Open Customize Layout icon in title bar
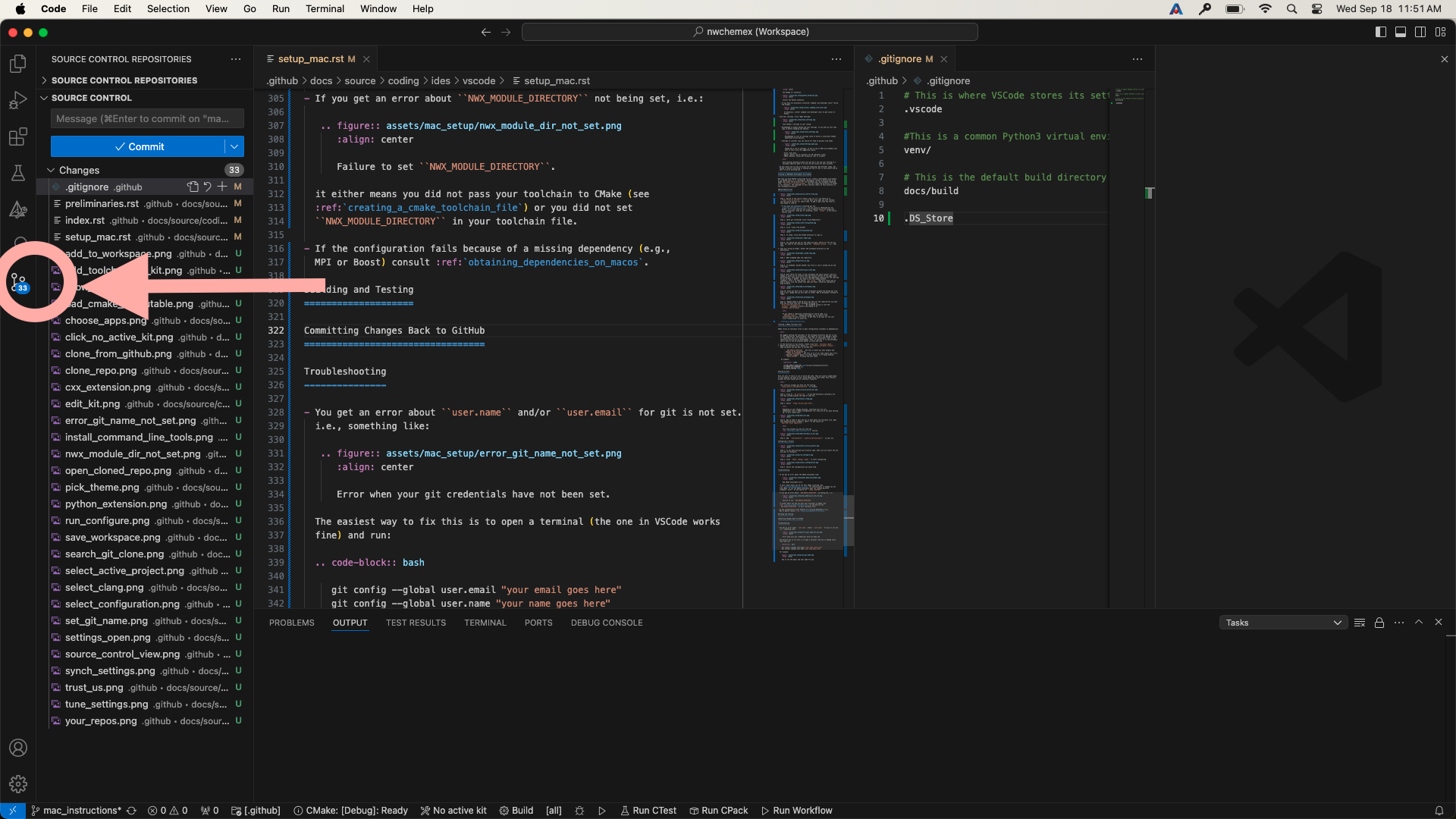The height and width of the screenshot is (819, 1456). coord(1440,32)
